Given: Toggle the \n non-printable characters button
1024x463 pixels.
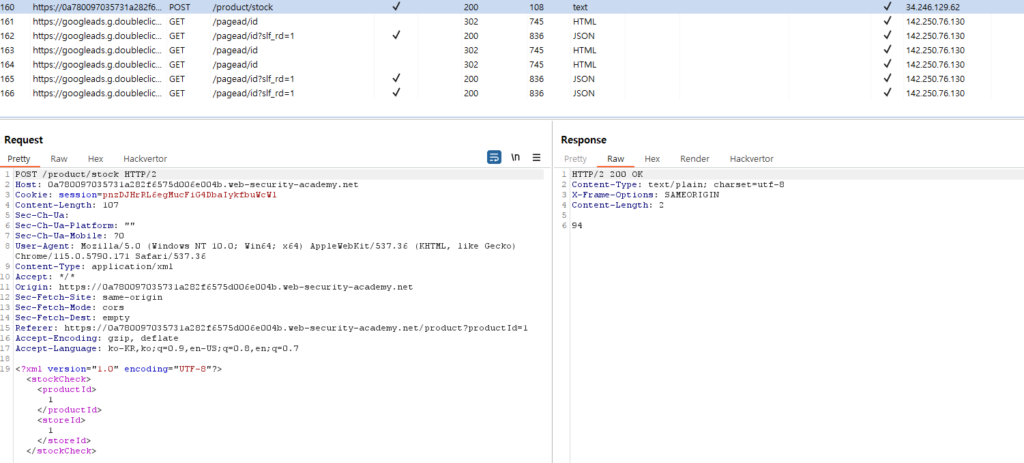Looking at the screenshot, I should [515, 157].
